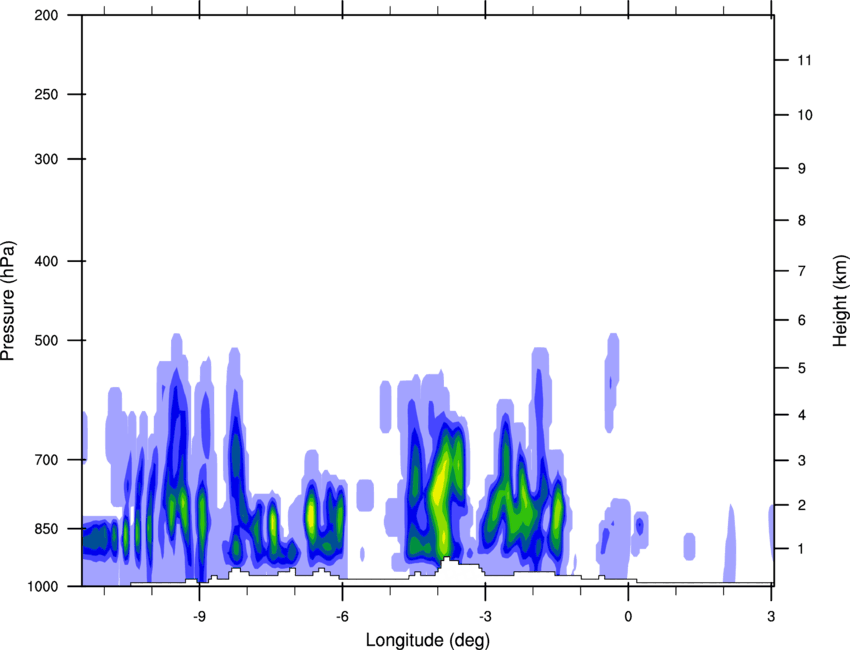Click the -9 longitude tick label
Screen dimensions: 850x650
pyautogui.click(x=199, y=616)
